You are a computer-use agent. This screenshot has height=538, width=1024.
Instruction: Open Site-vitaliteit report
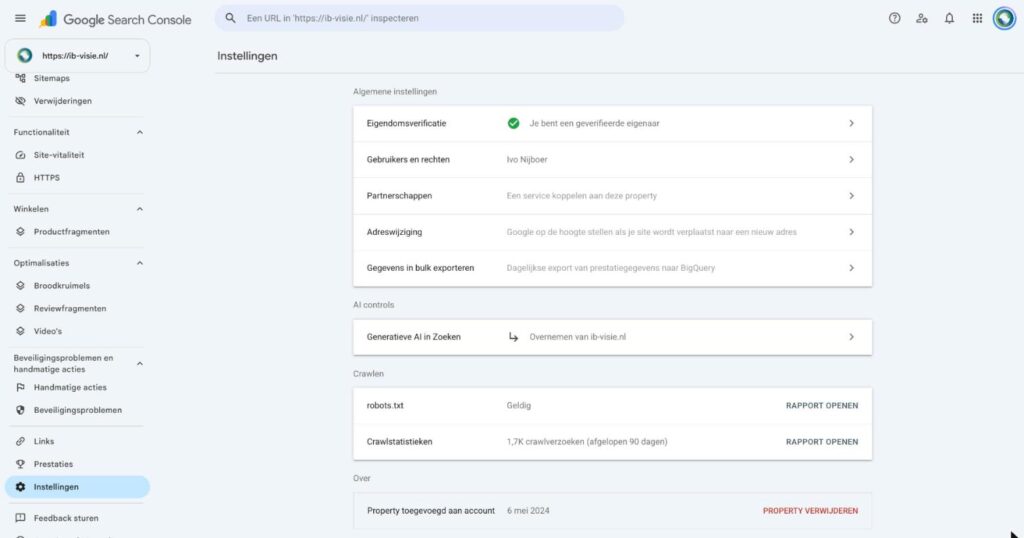point(59,155)
